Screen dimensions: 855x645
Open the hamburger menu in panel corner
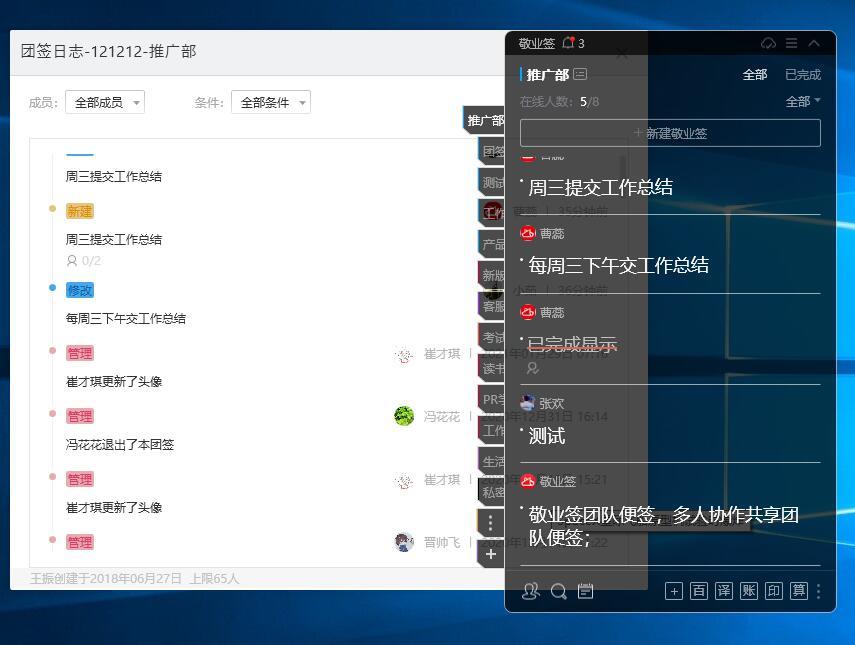pos(793,43)
